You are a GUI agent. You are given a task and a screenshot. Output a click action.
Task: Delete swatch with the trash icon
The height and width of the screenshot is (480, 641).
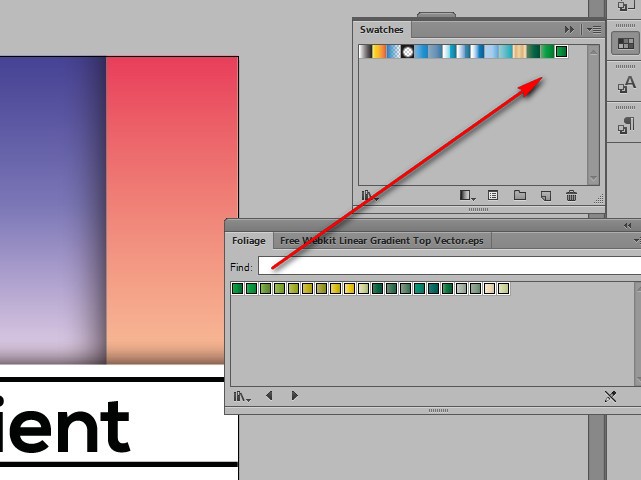(572, 196)
